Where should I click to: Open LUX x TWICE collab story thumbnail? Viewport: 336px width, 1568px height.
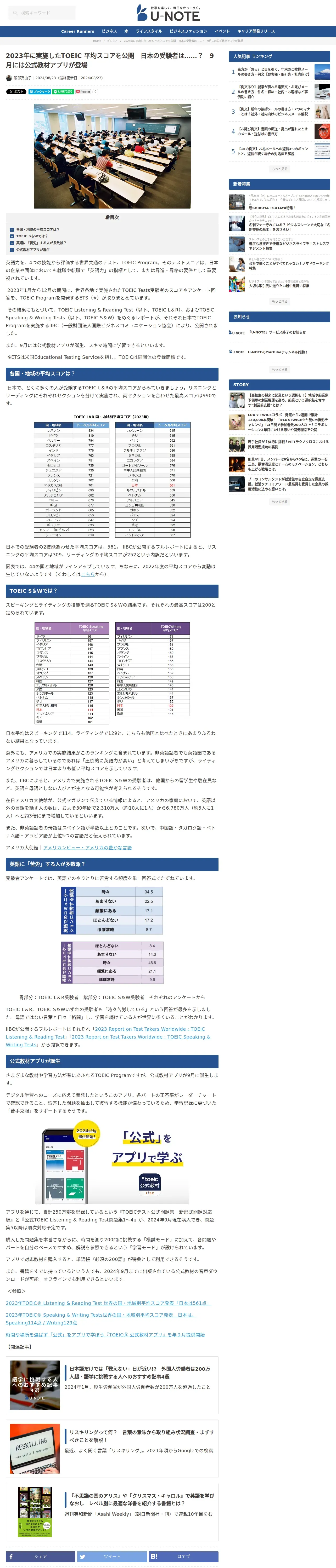point(237,422)
